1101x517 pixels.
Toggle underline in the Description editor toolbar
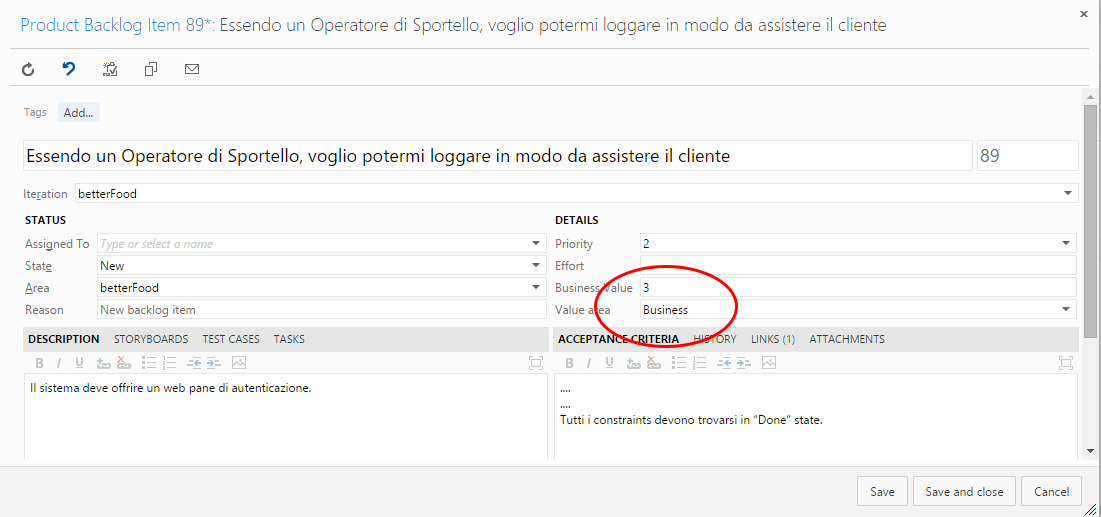(79, 363)
